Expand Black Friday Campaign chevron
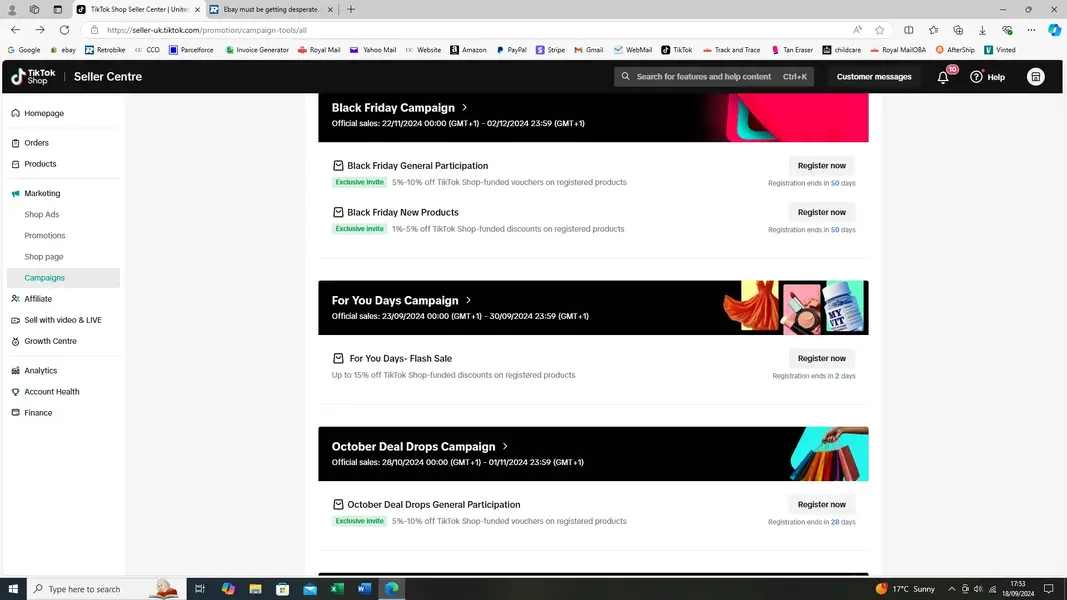Image resolution: width=1067 pixels, height=600 pixels. pos(465,107)
